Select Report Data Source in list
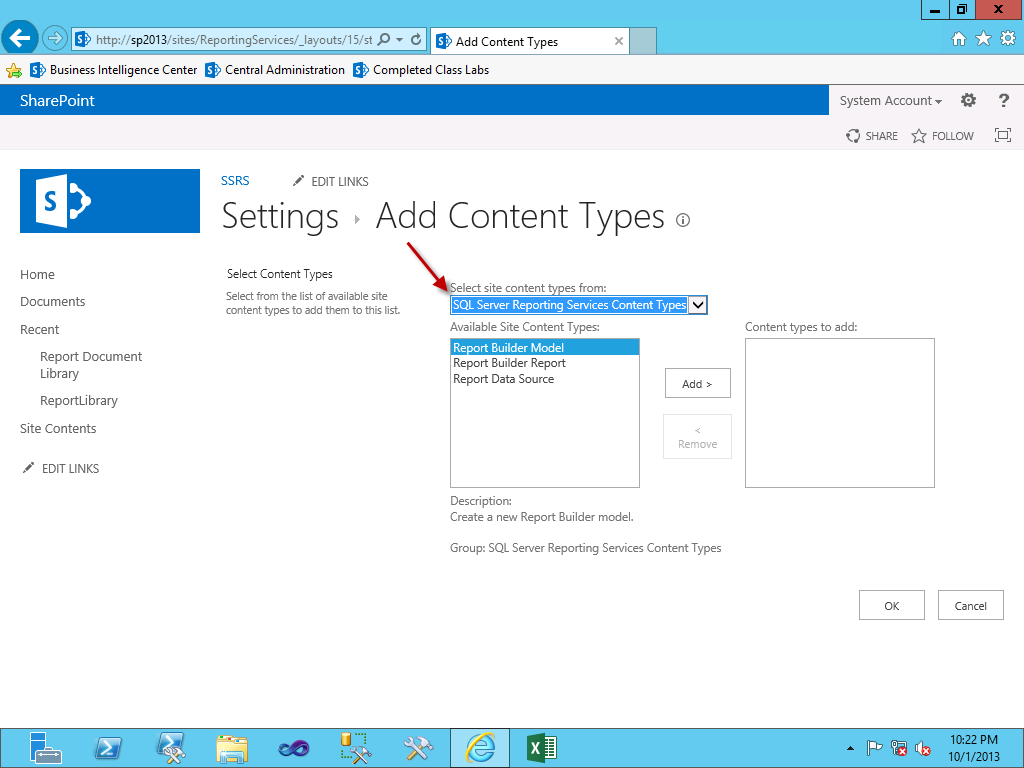 545,379
